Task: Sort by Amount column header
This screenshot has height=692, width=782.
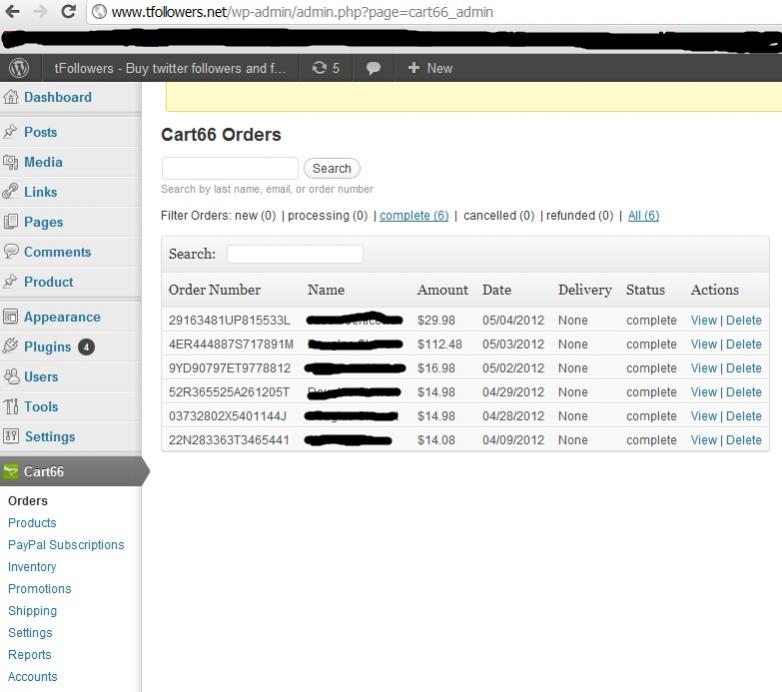Action: tap(443, 290)
